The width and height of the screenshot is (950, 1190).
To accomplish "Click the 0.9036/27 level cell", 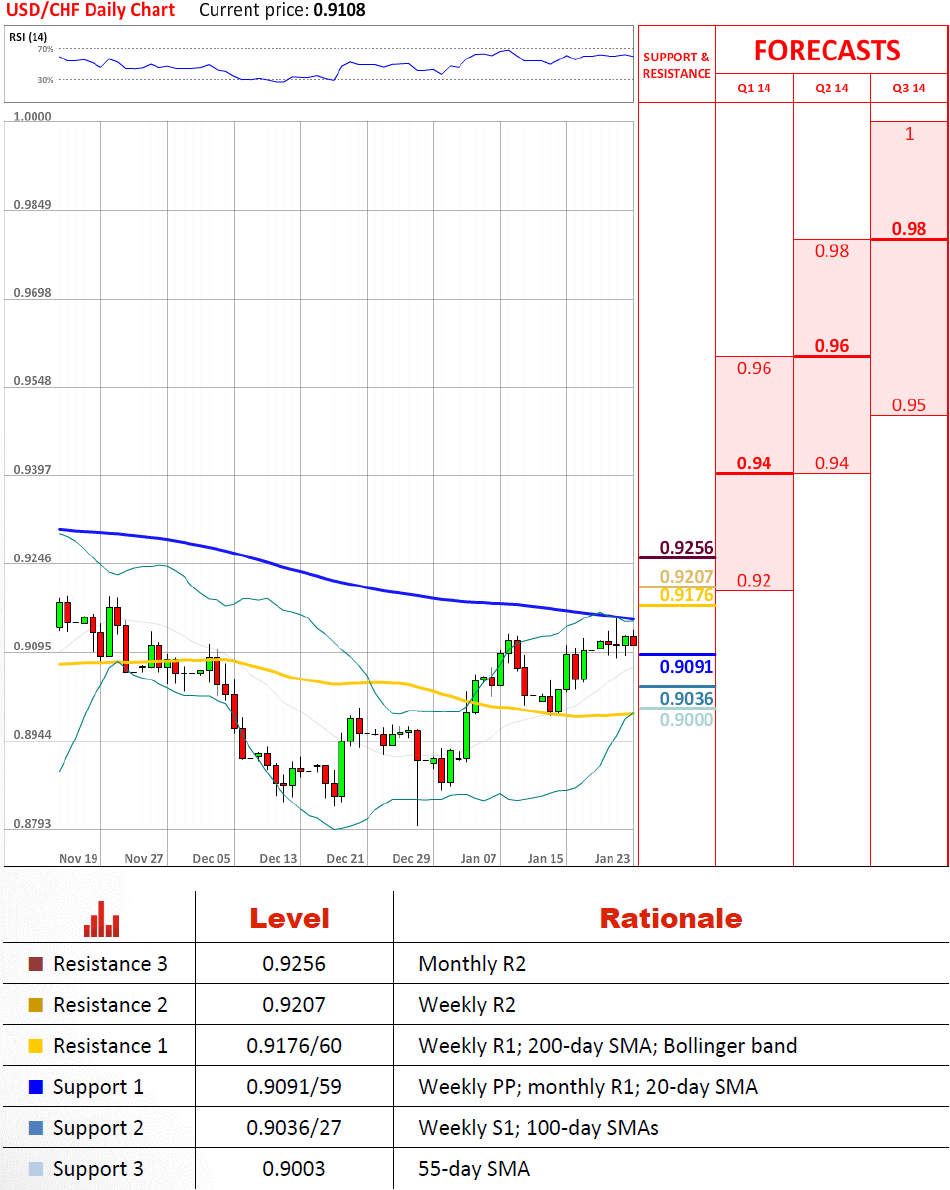I will pos(294,1128).
